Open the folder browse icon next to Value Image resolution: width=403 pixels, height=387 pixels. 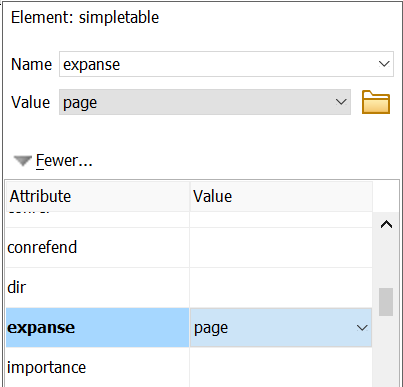pos(376,102)
